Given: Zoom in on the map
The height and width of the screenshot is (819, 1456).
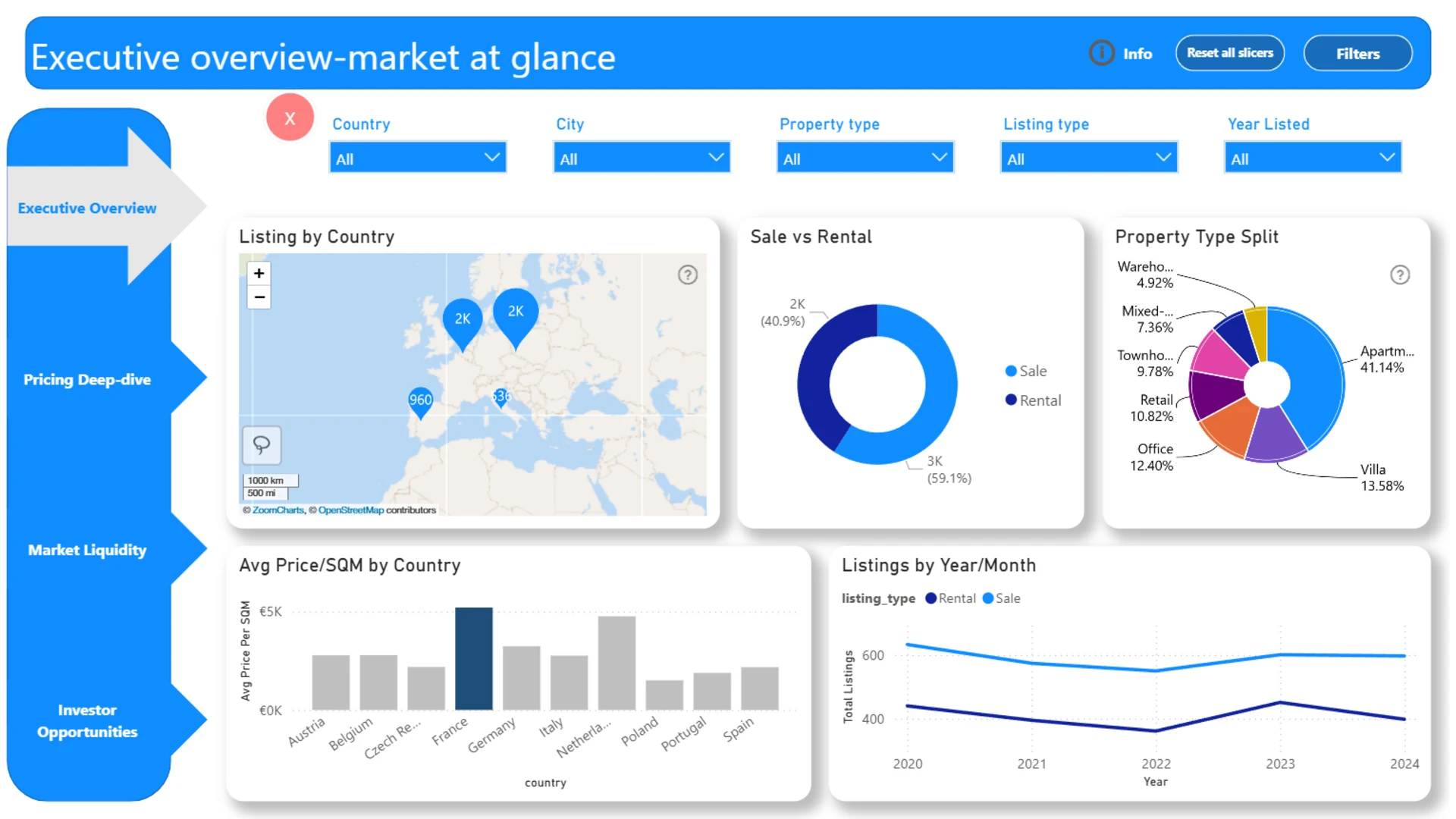Looking at the screenshot, I should [259, 273].
